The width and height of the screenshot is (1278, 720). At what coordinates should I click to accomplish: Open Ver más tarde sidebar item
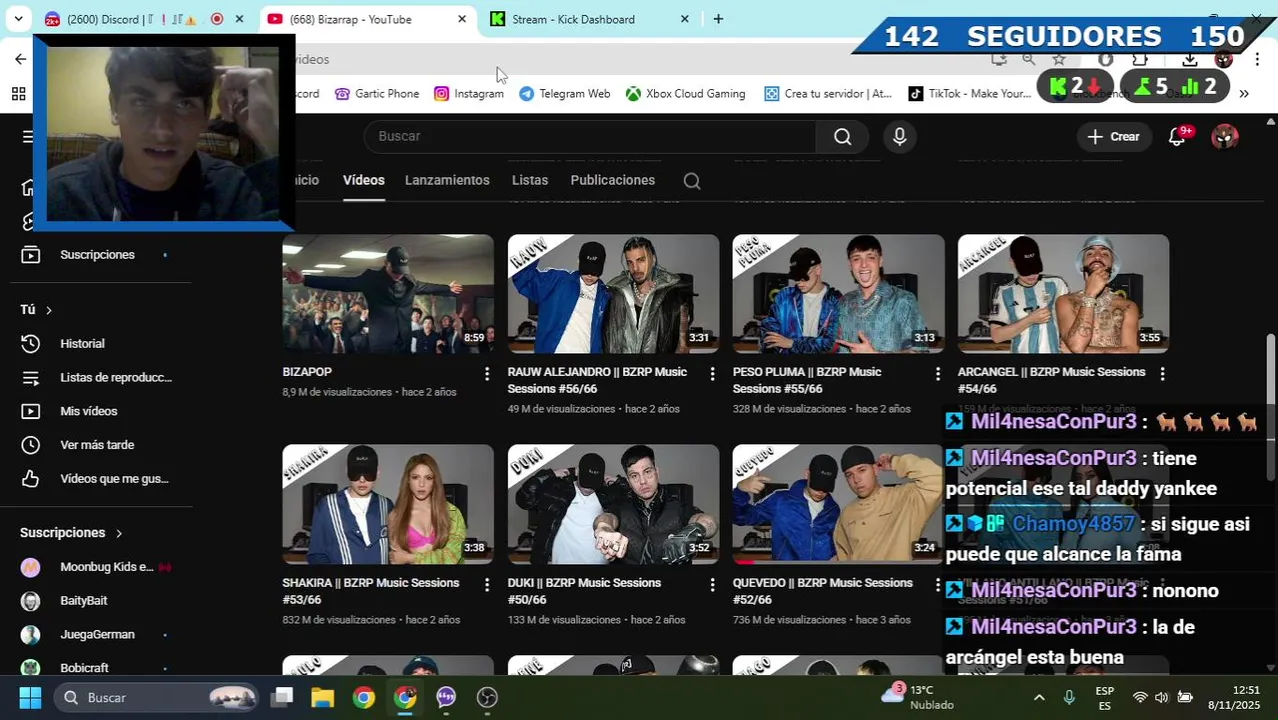coord(96,445)
